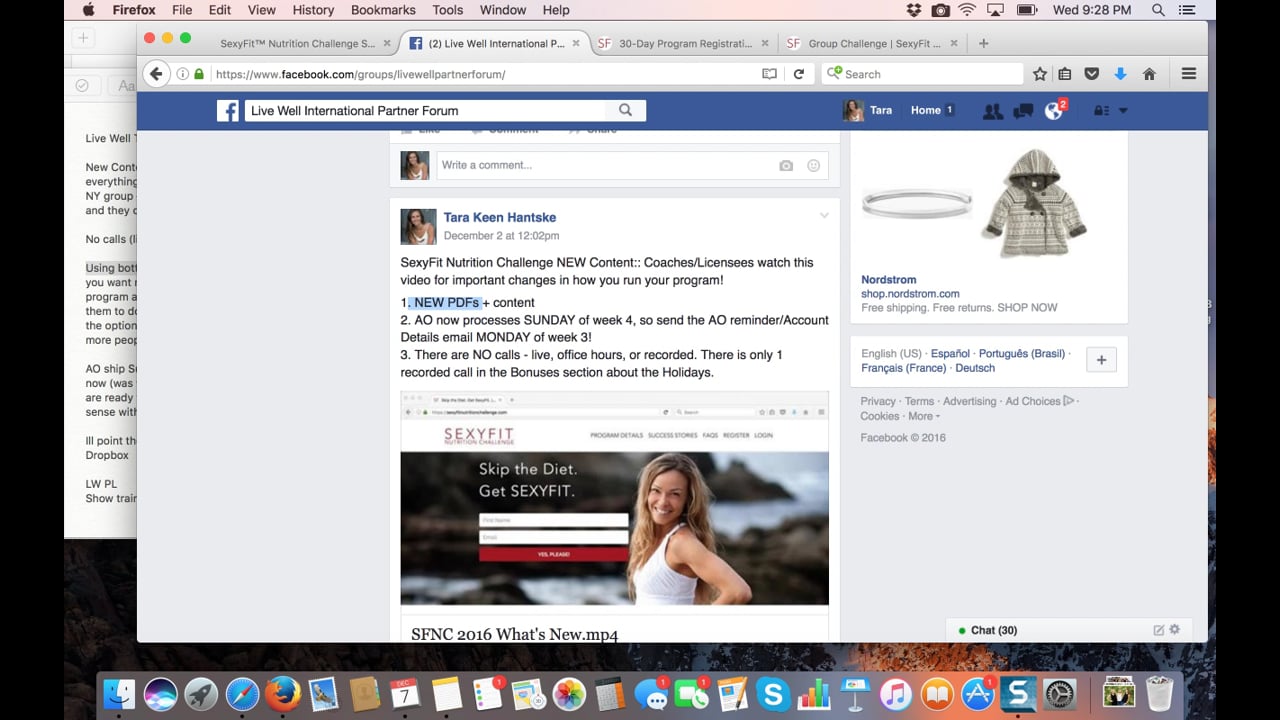
Task: Click the Nordstrom baby coat ad image
Action: pyautogui.click(x=1034, y=204)
